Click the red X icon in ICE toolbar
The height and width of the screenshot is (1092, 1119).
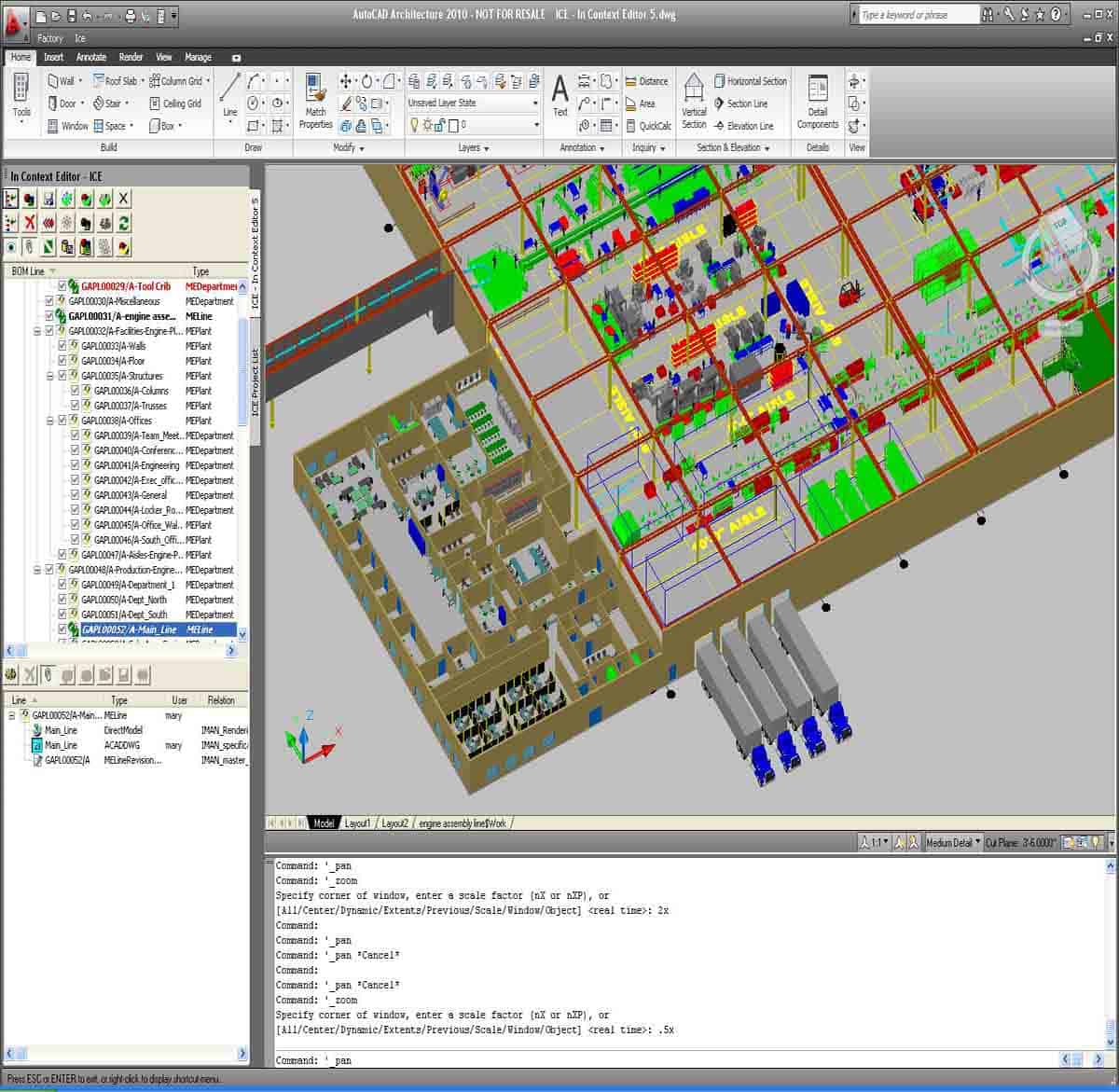click(30, 223)
